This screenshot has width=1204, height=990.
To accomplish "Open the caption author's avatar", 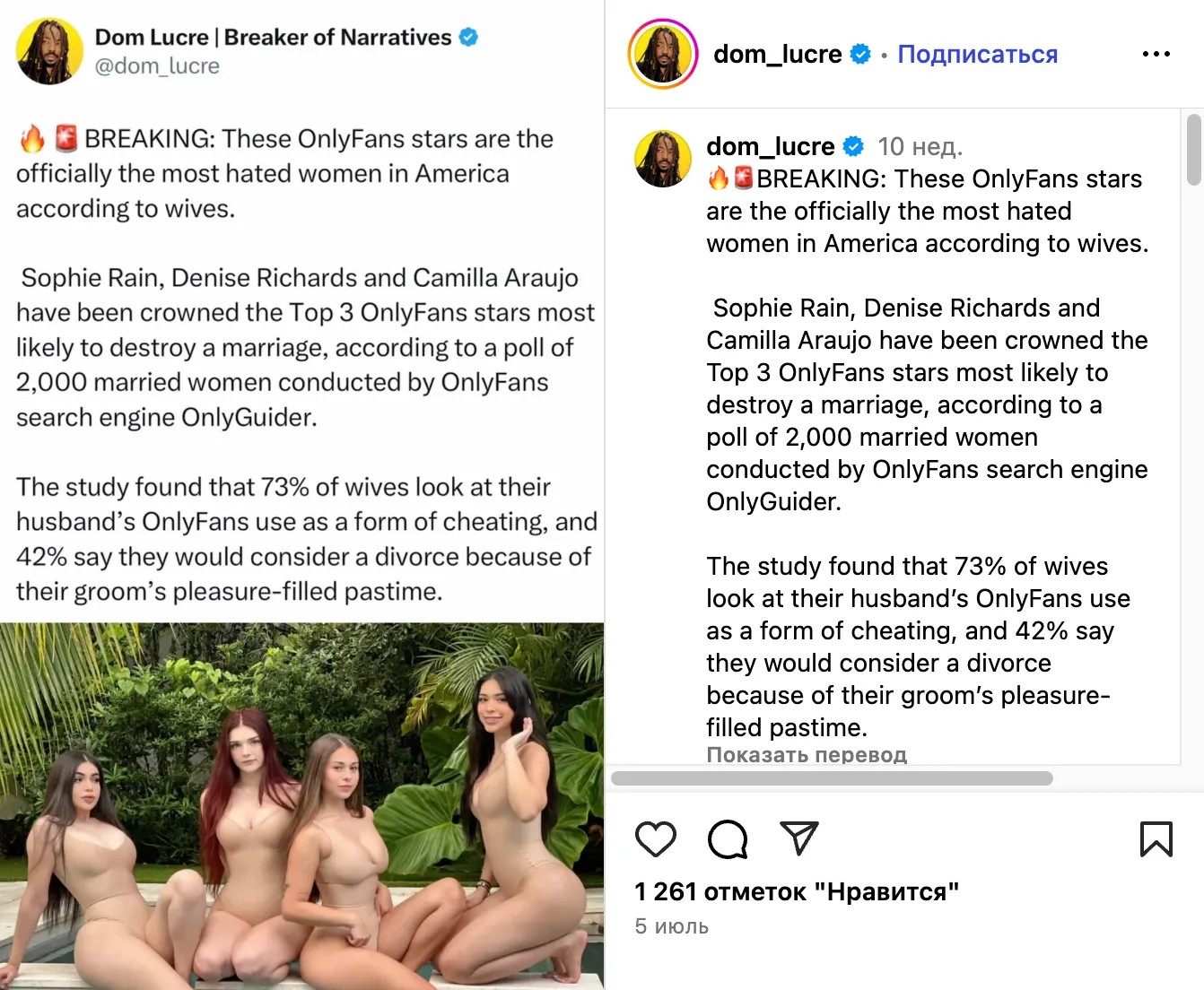I will click(x=663, y=159).
